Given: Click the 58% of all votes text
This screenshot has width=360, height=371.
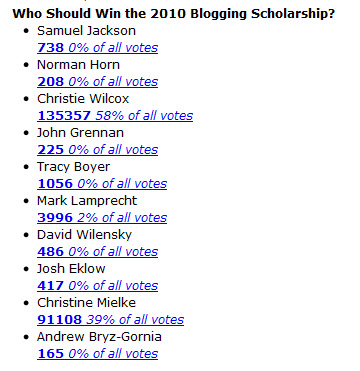Looking at the screenshot, I should coord(144,116).
